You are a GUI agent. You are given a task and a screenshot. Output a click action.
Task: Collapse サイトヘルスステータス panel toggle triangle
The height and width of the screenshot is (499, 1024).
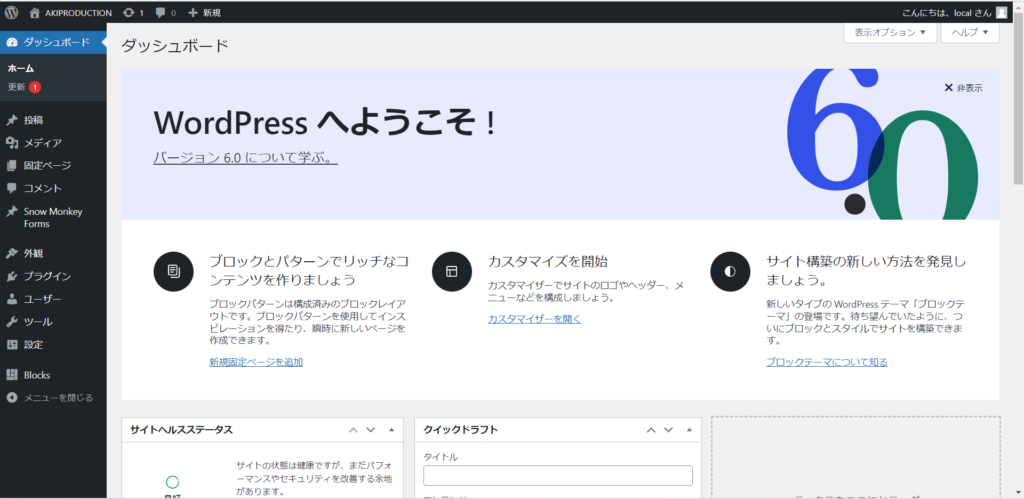click(392, 430)
